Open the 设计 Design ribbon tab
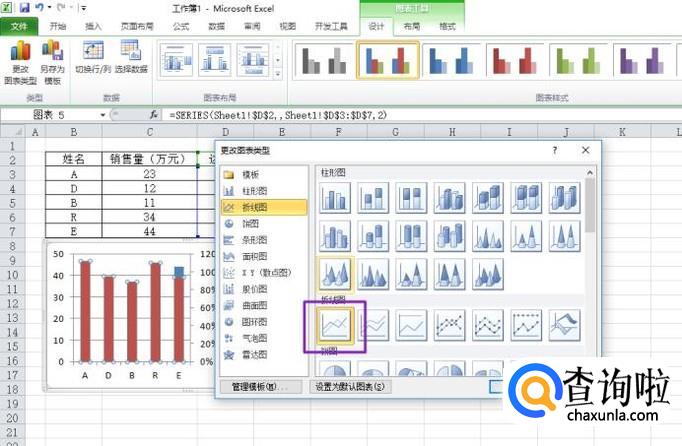The width and height of the screenshot is (682, 446). 376,27
